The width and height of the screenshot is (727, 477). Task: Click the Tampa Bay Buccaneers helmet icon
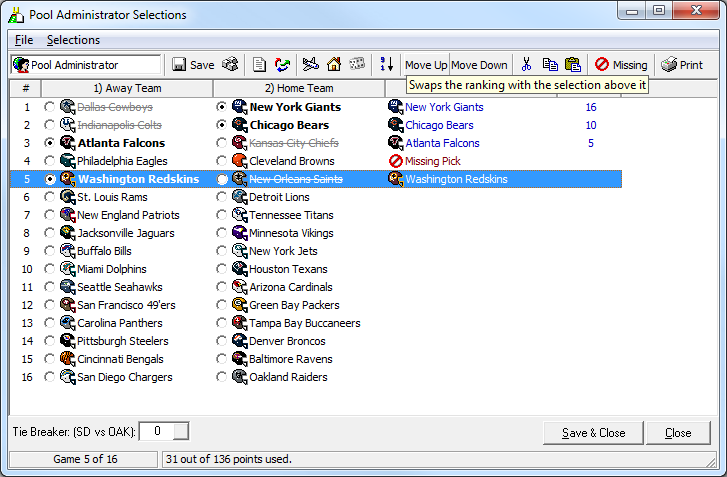click(240, 323)
